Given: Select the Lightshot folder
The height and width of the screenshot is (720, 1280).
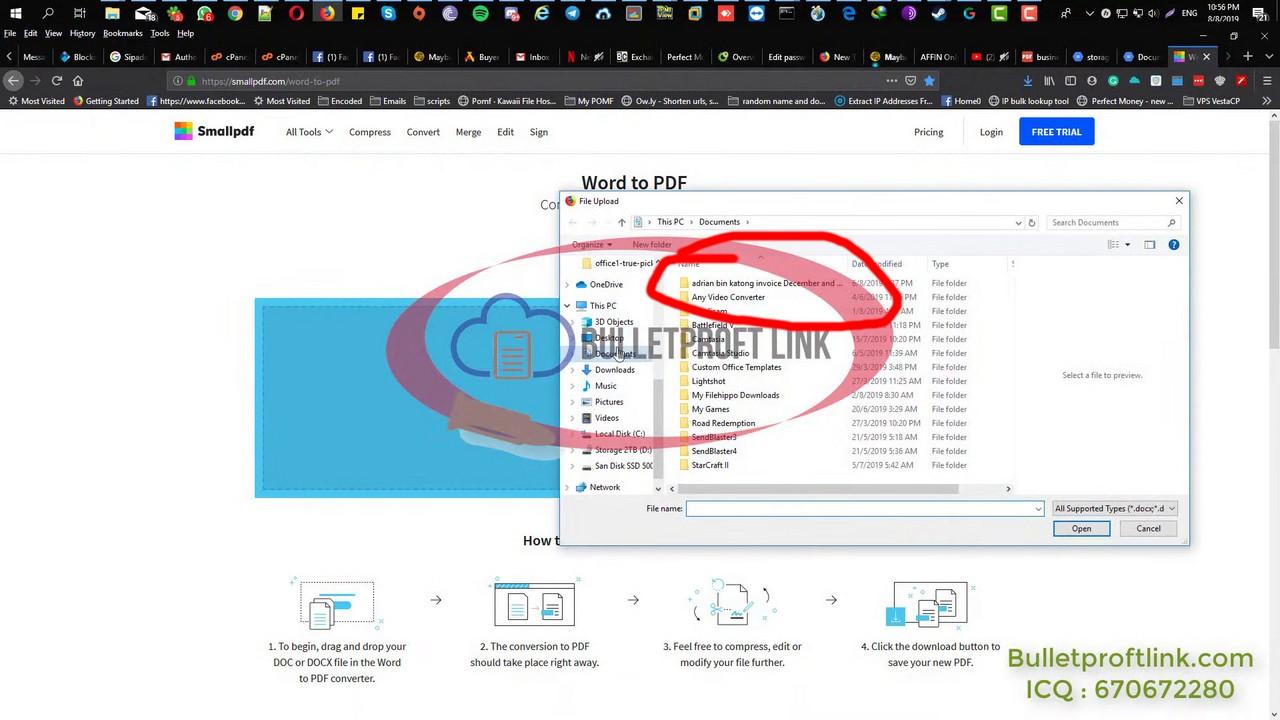Looking at the screenshot, I should point(708,381).
